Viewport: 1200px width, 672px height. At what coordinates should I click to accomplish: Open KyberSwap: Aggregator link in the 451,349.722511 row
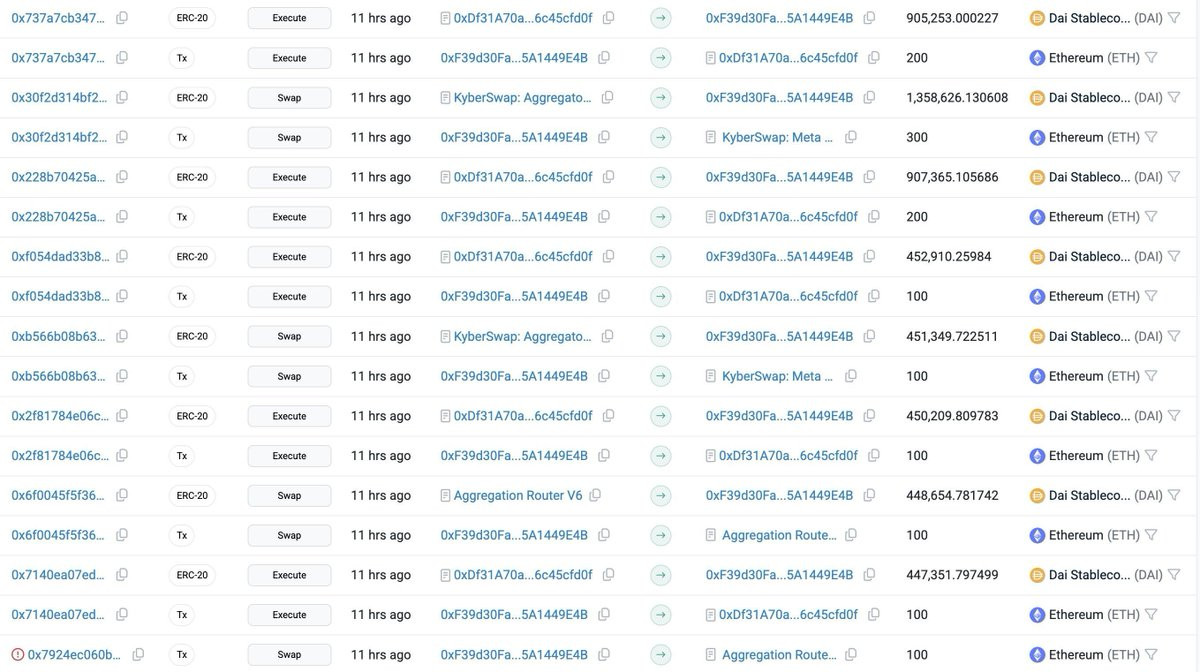tap(522, 336)
